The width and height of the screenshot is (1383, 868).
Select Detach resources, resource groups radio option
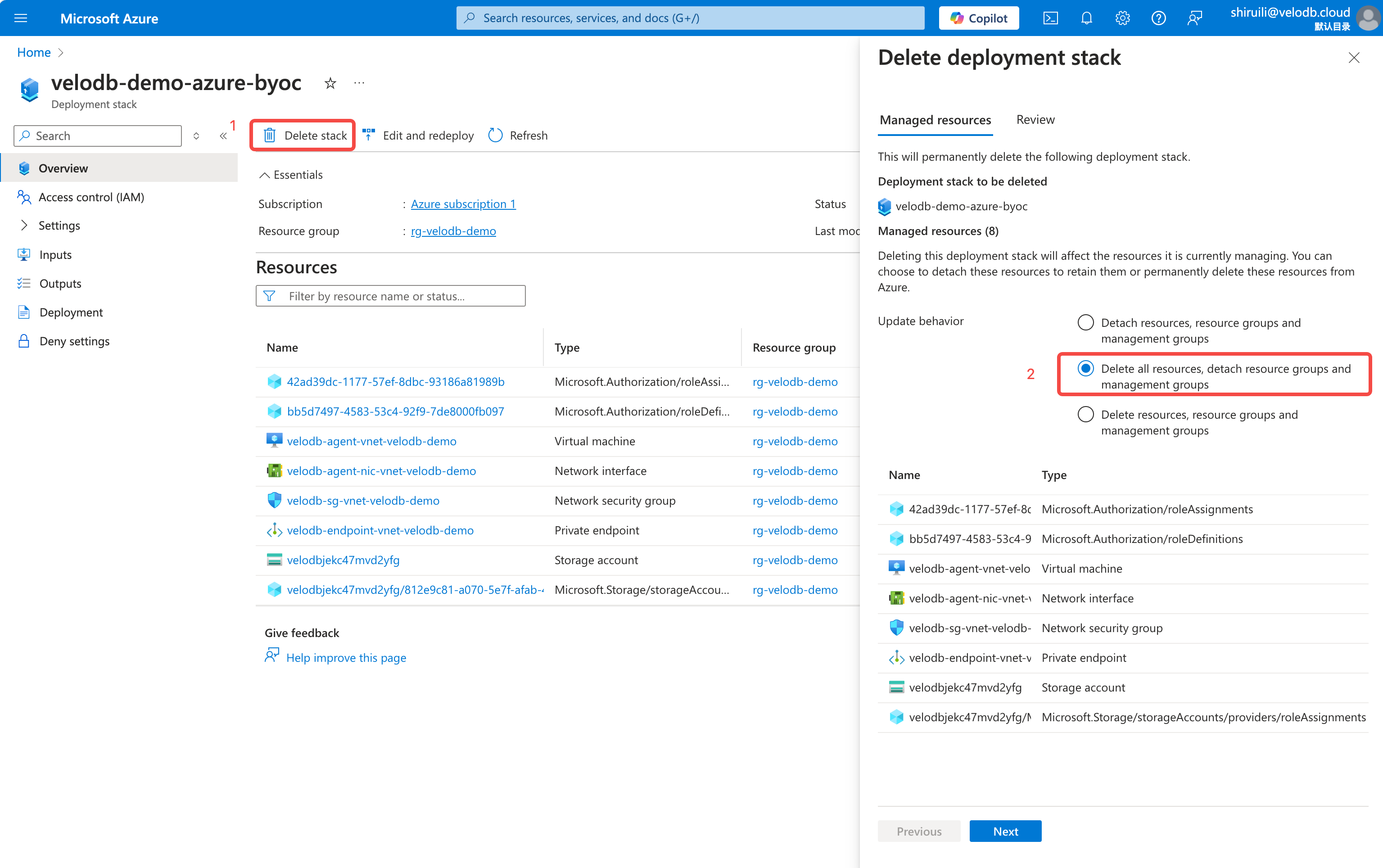click(1085, 323)
